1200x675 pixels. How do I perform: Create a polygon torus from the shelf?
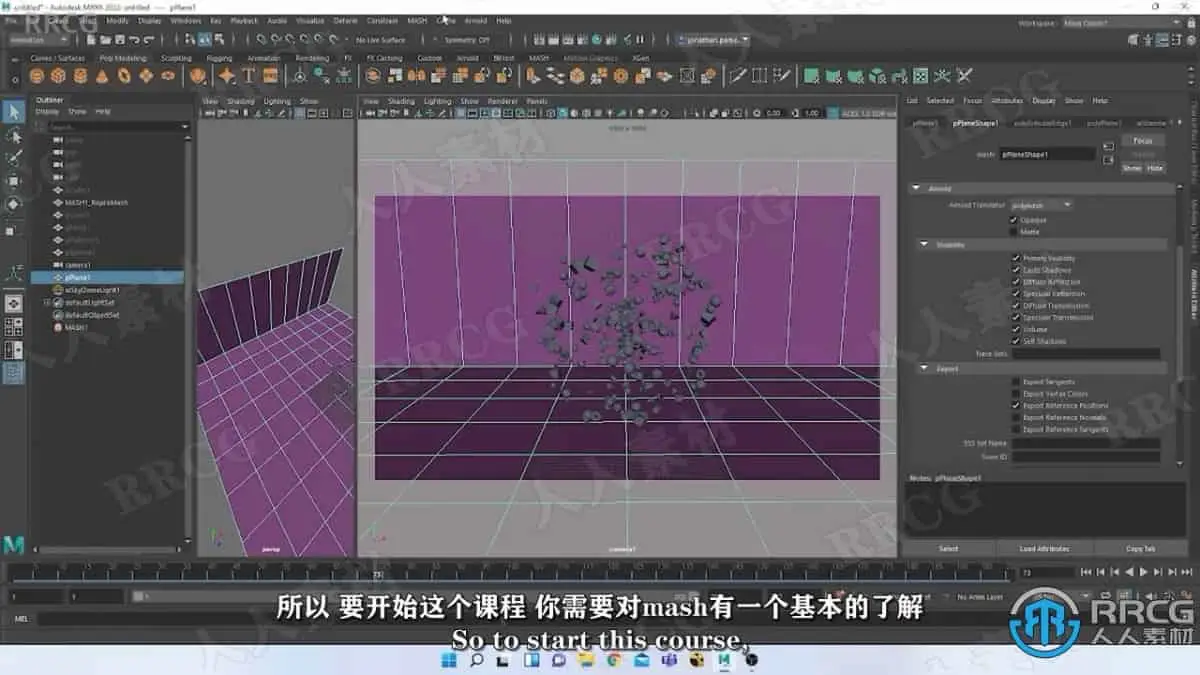(126, 76)
